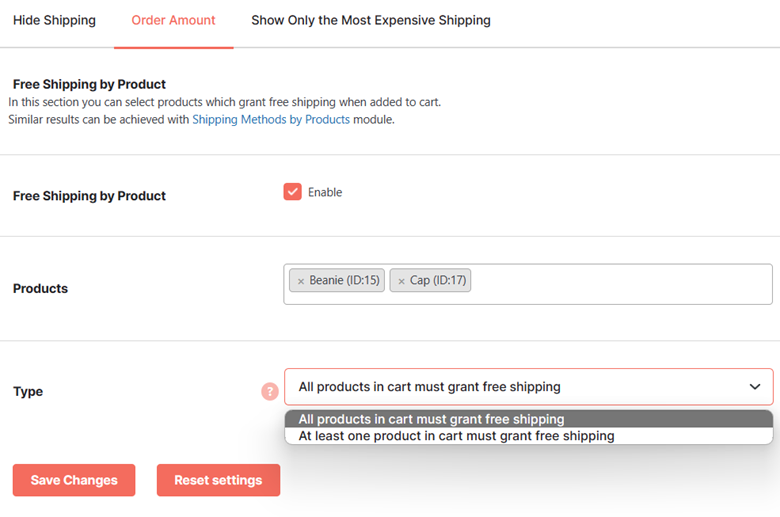The image size is (780, 517).
Task: Select the Beanie (ID:15) tag text
Action: point(344,280)
